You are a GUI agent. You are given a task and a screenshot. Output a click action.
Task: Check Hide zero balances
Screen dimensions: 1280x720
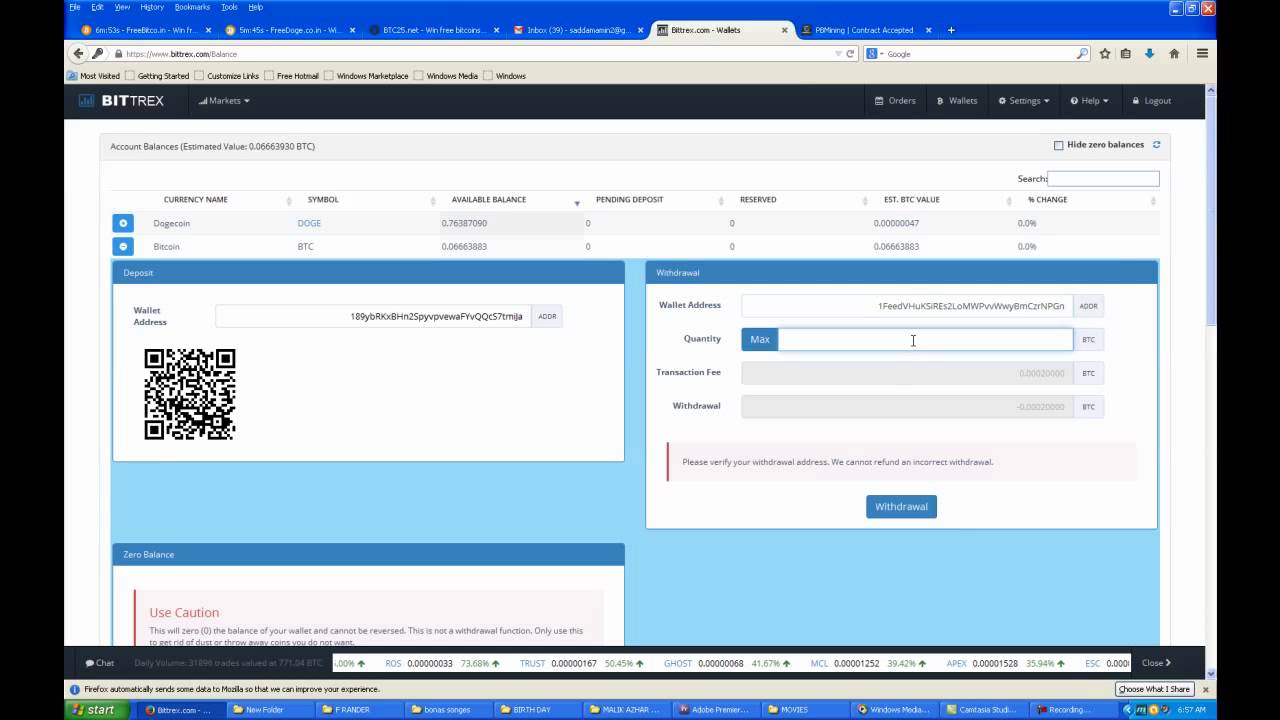point(1058,145)
